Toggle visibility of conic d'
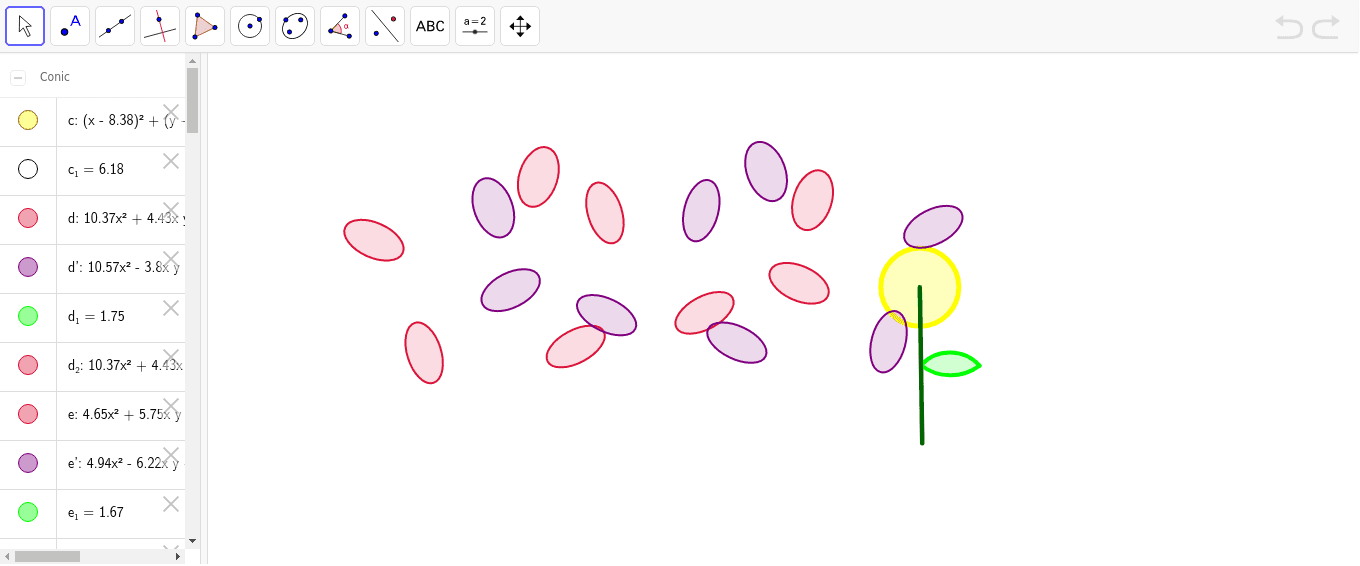Screen dimensions: 1360x566 click(x=28, y=267)
